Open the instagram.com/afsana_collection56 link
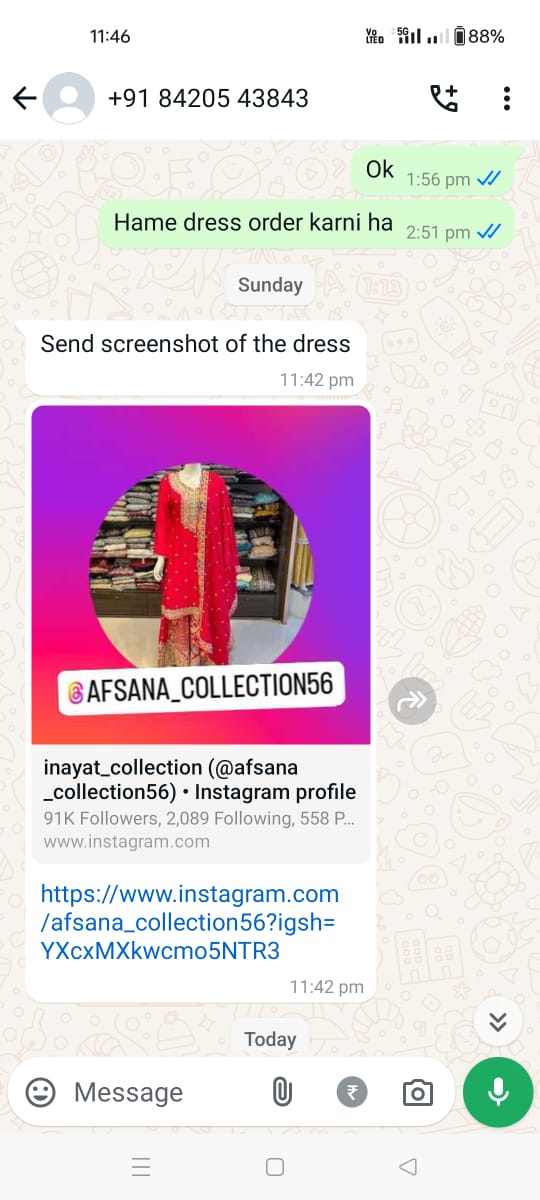The image size is (540, 1200). coord(190,922)
